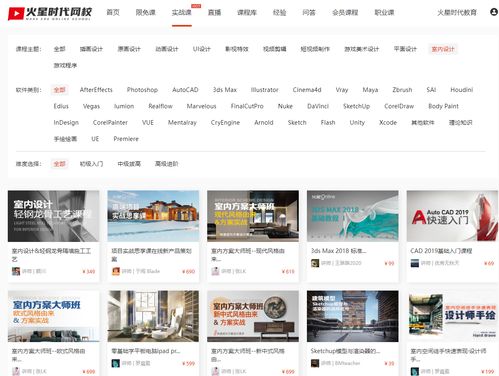Filter by Vray software
This screenshot has height=376, width=499.
(x=342, y=90)
